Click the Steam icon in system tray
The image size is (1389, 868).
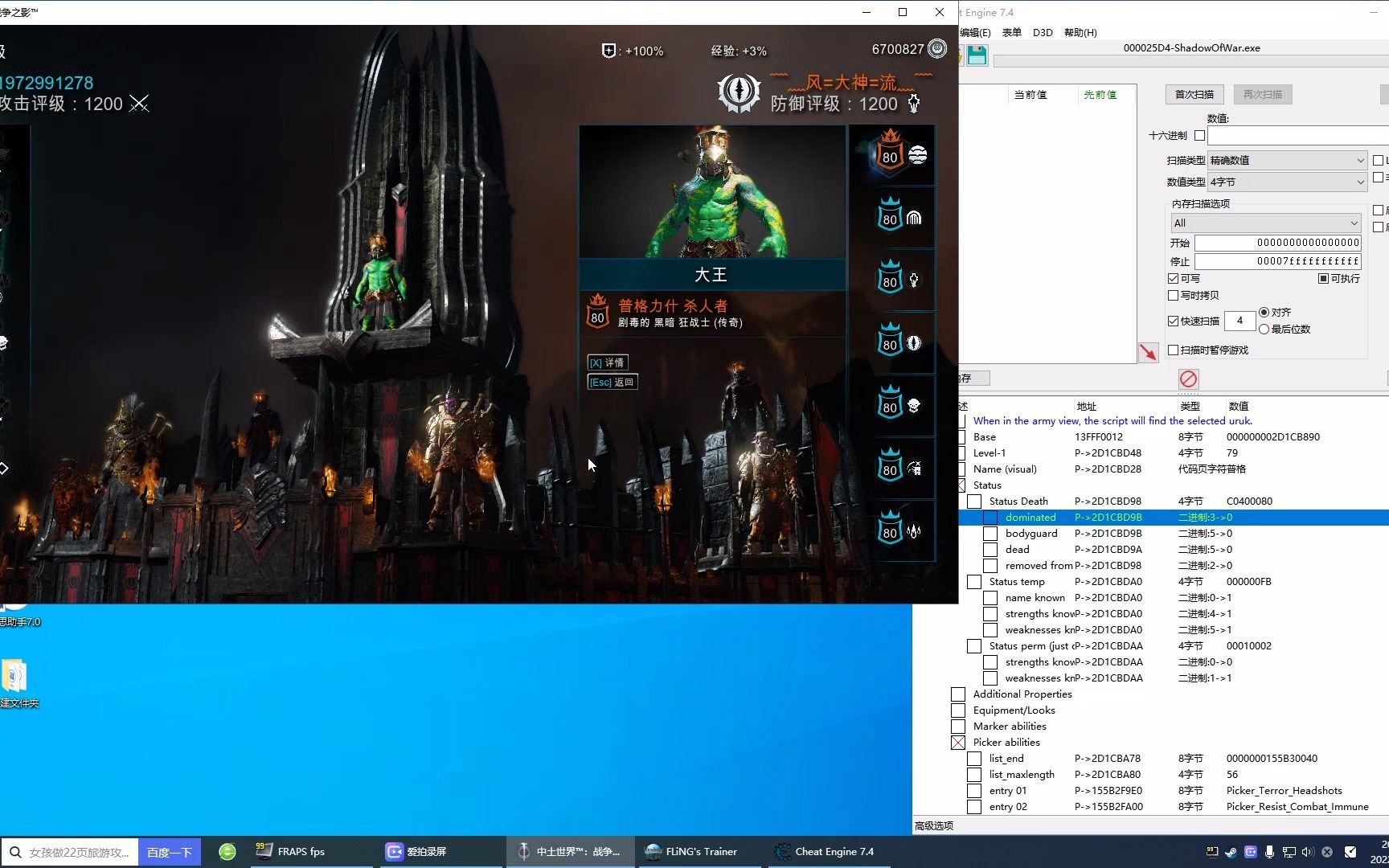point(1231,852)
